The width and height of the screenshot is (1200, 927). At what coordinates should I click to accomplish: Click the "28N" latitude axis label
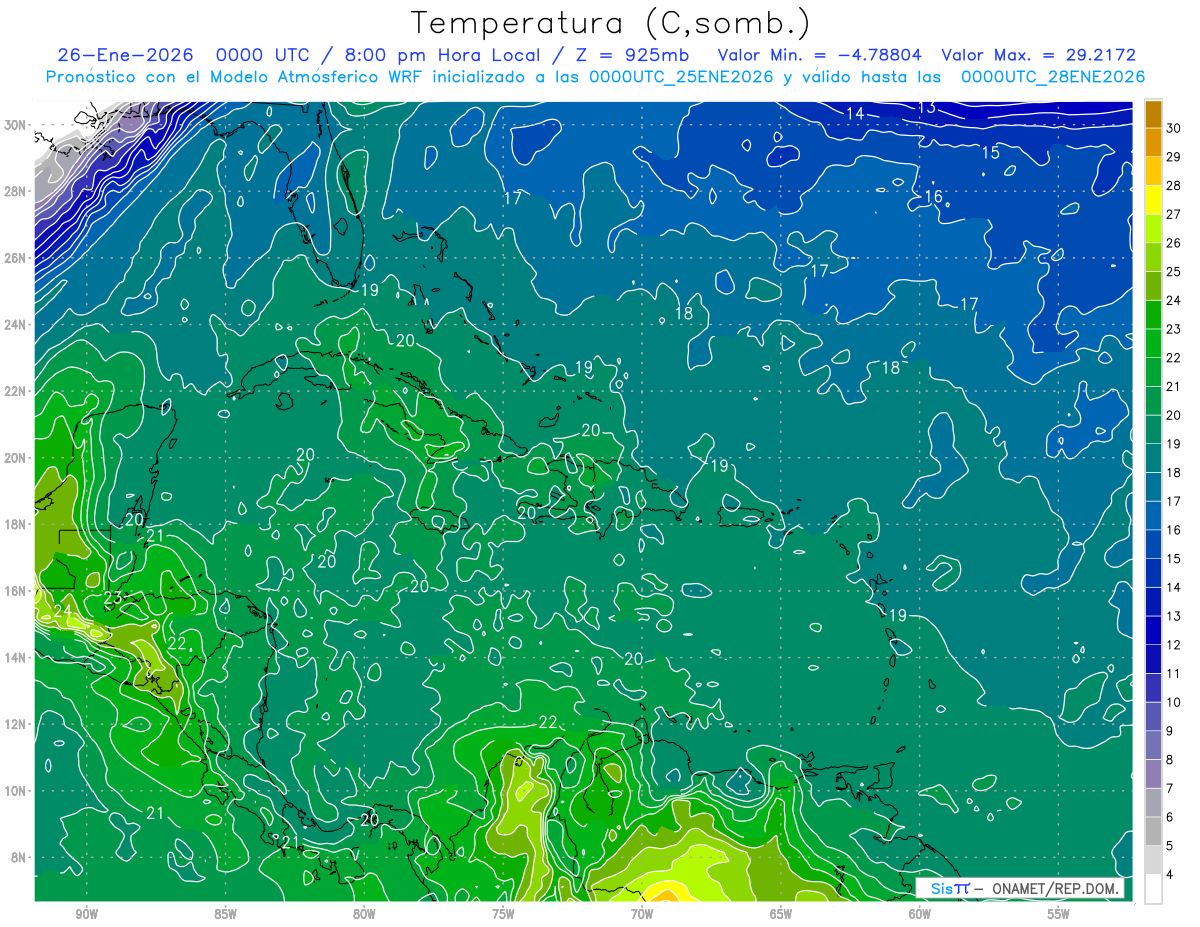[x=16, y=191]
